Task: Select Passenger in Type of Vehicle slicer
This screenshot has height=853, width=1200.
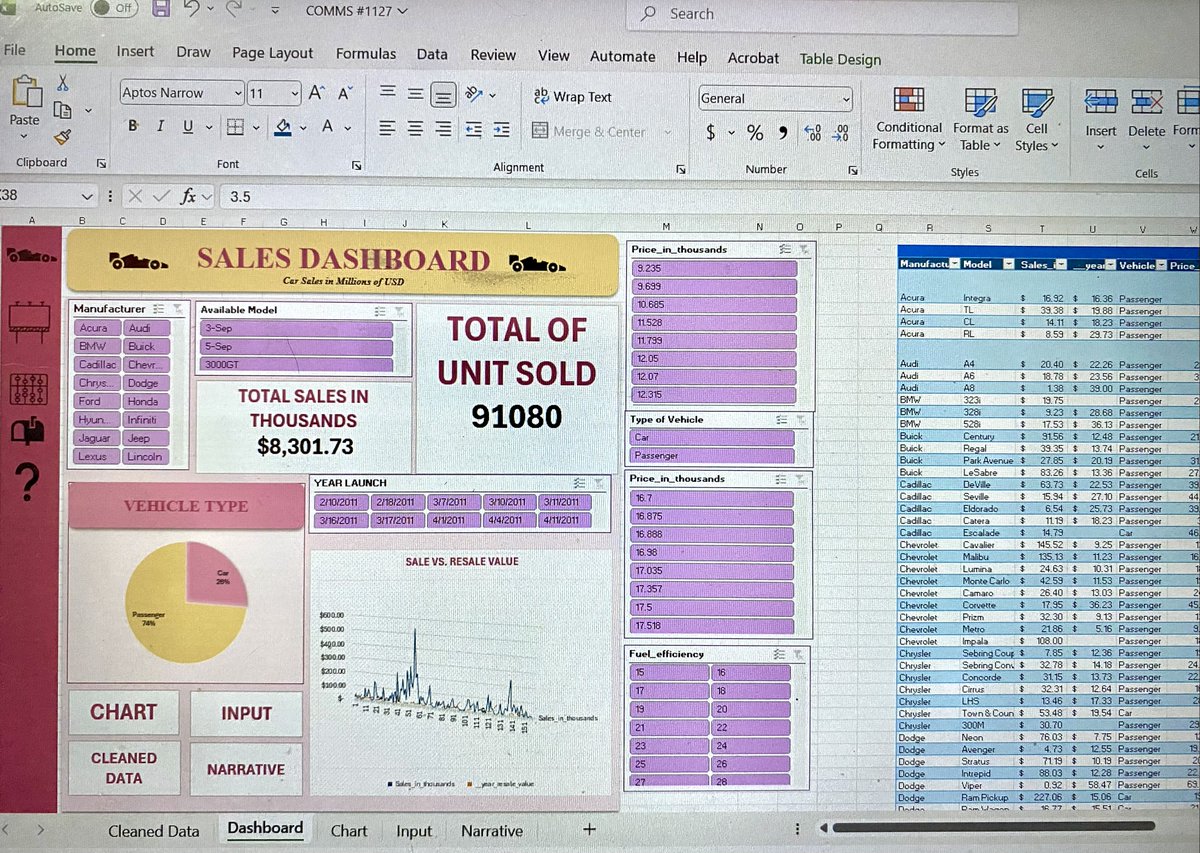Action: point(713,456)
